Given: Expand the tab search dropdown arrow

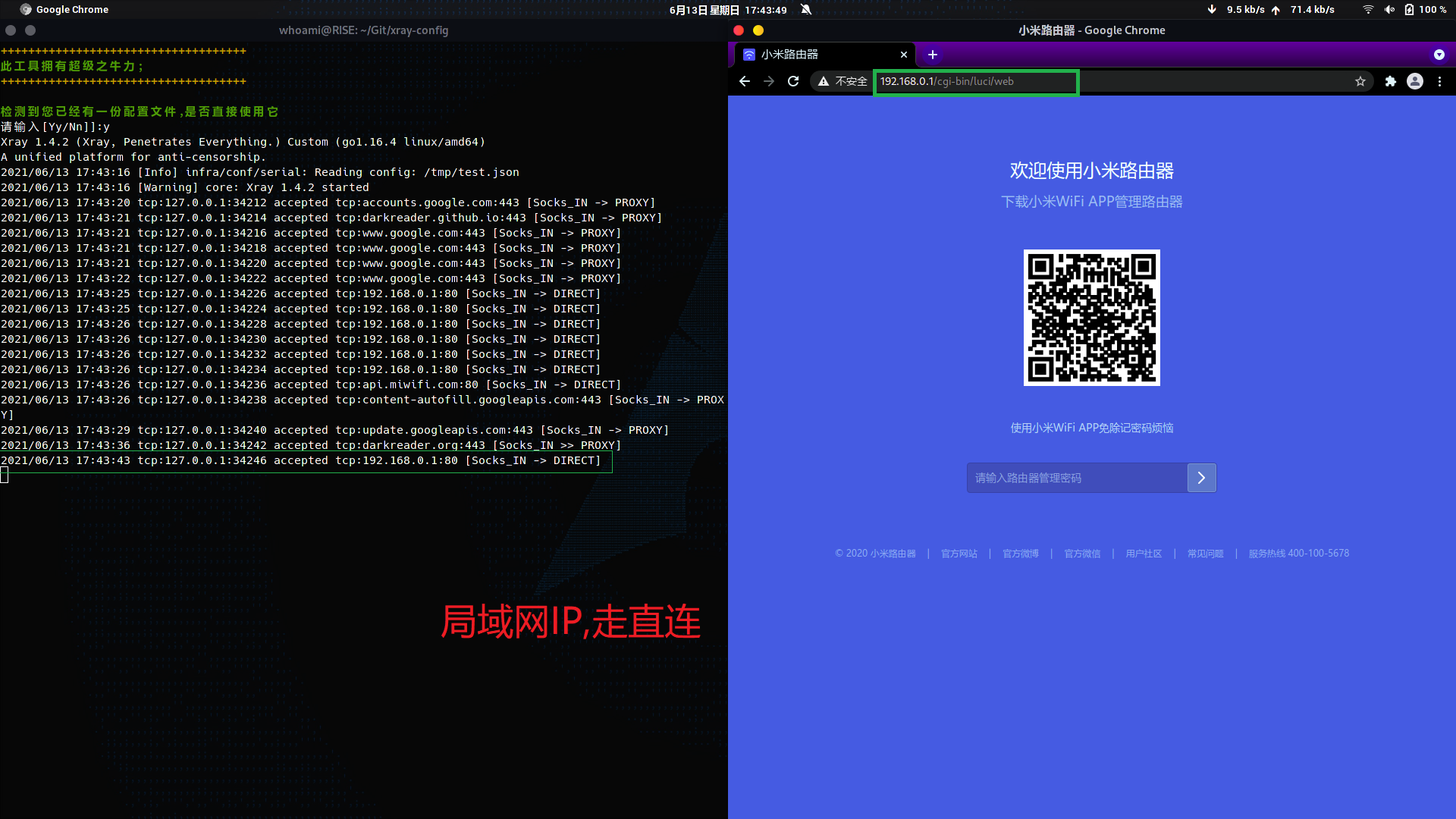Looking at the screenshot, I should 1439,55.
